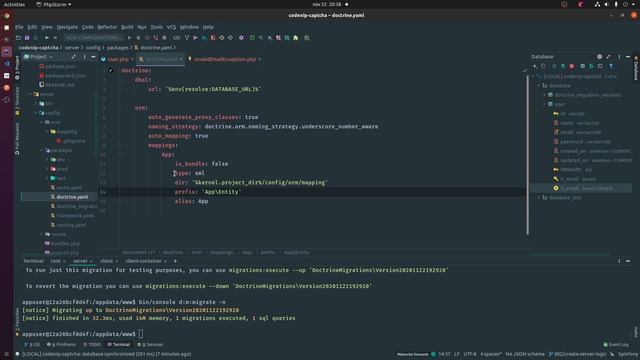Add a new terminal session tab

tap(176, 261)
